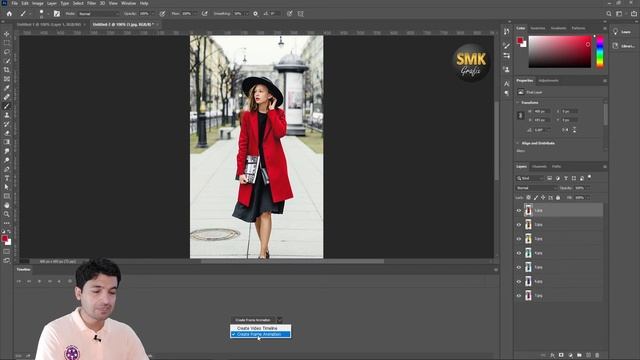Click the brush angle input field
The image size is (640, 360).
coord(274,13)
